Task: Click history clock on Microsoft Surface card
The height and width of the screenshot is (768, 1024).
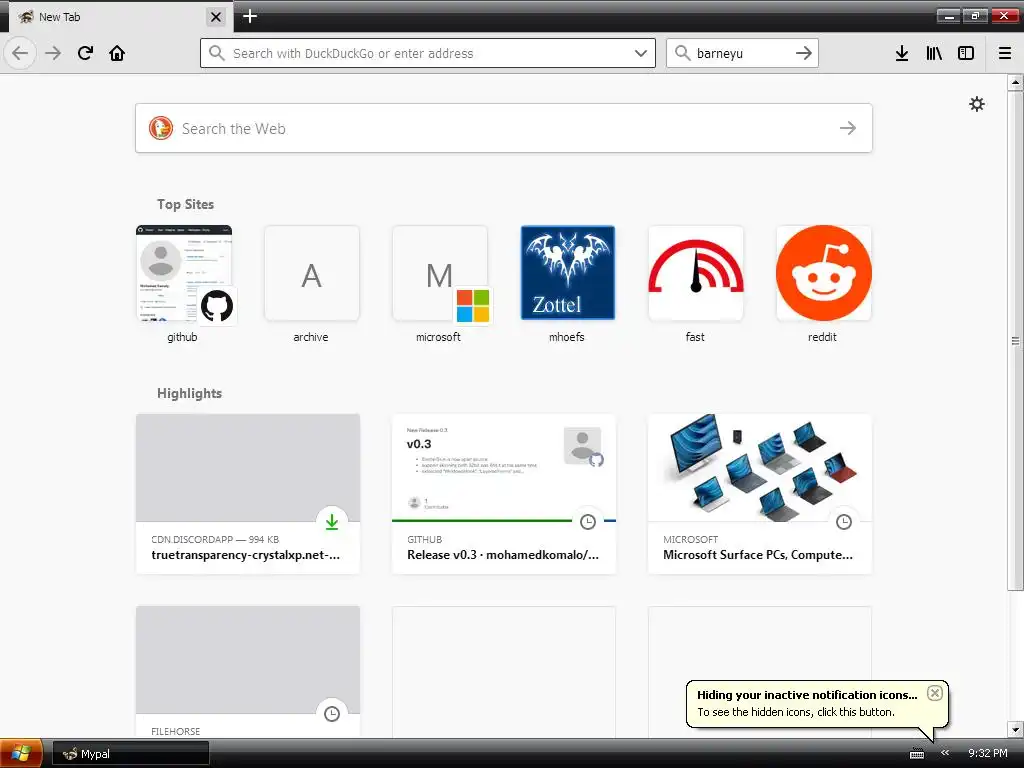Action: [x=844, y=522]
